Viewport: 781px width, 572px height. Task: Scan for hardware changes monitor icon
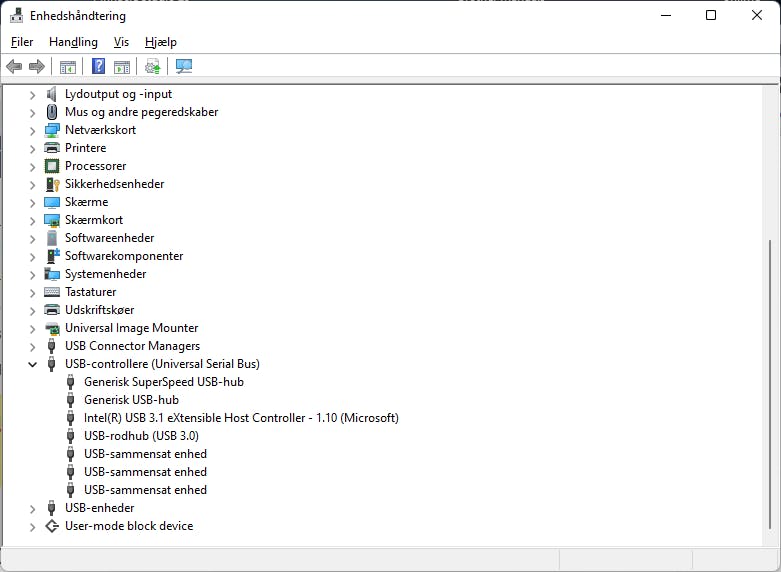[184, 66]
